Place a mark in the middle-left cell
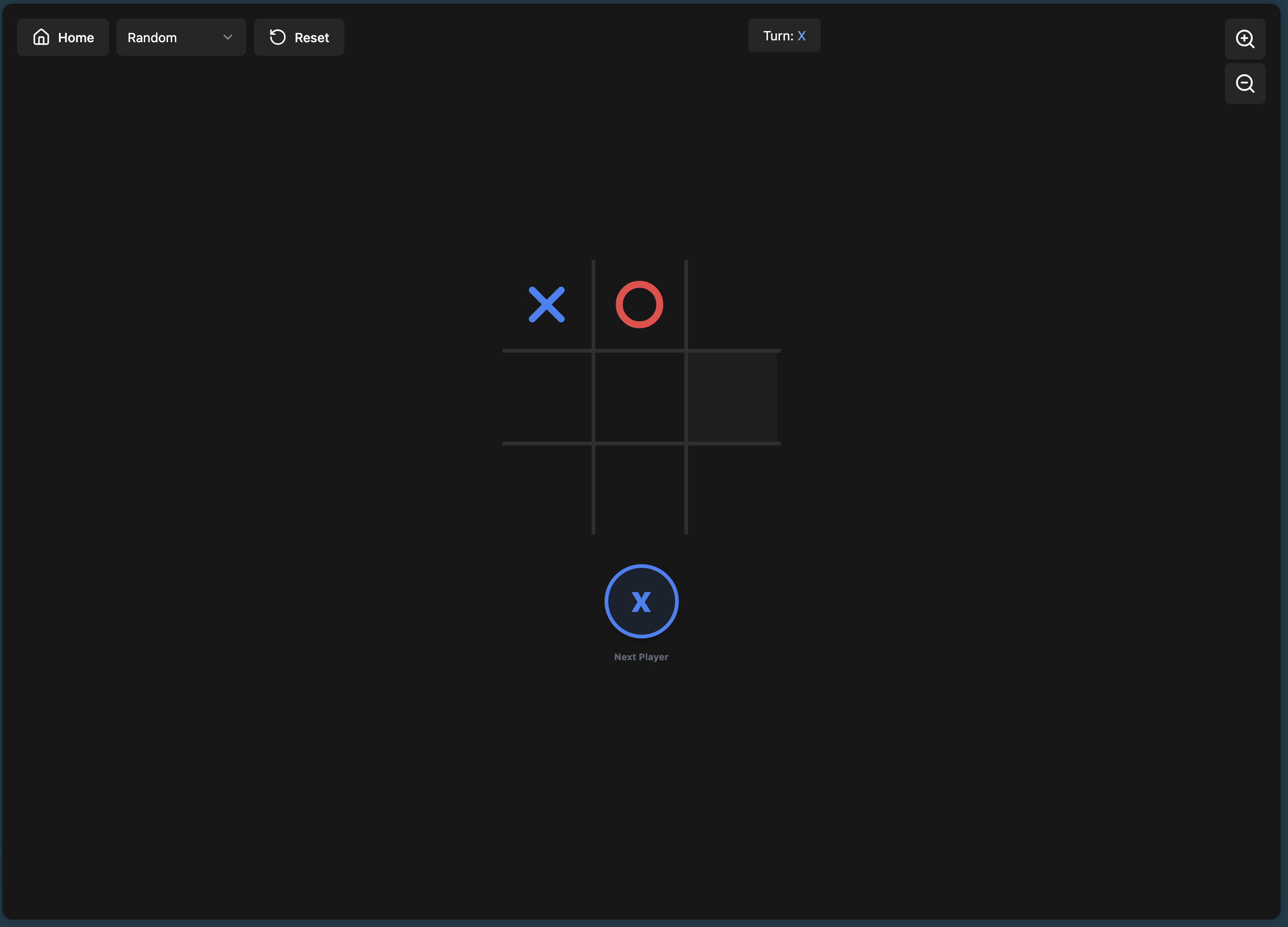1288x927 pixels. point(546,397)
